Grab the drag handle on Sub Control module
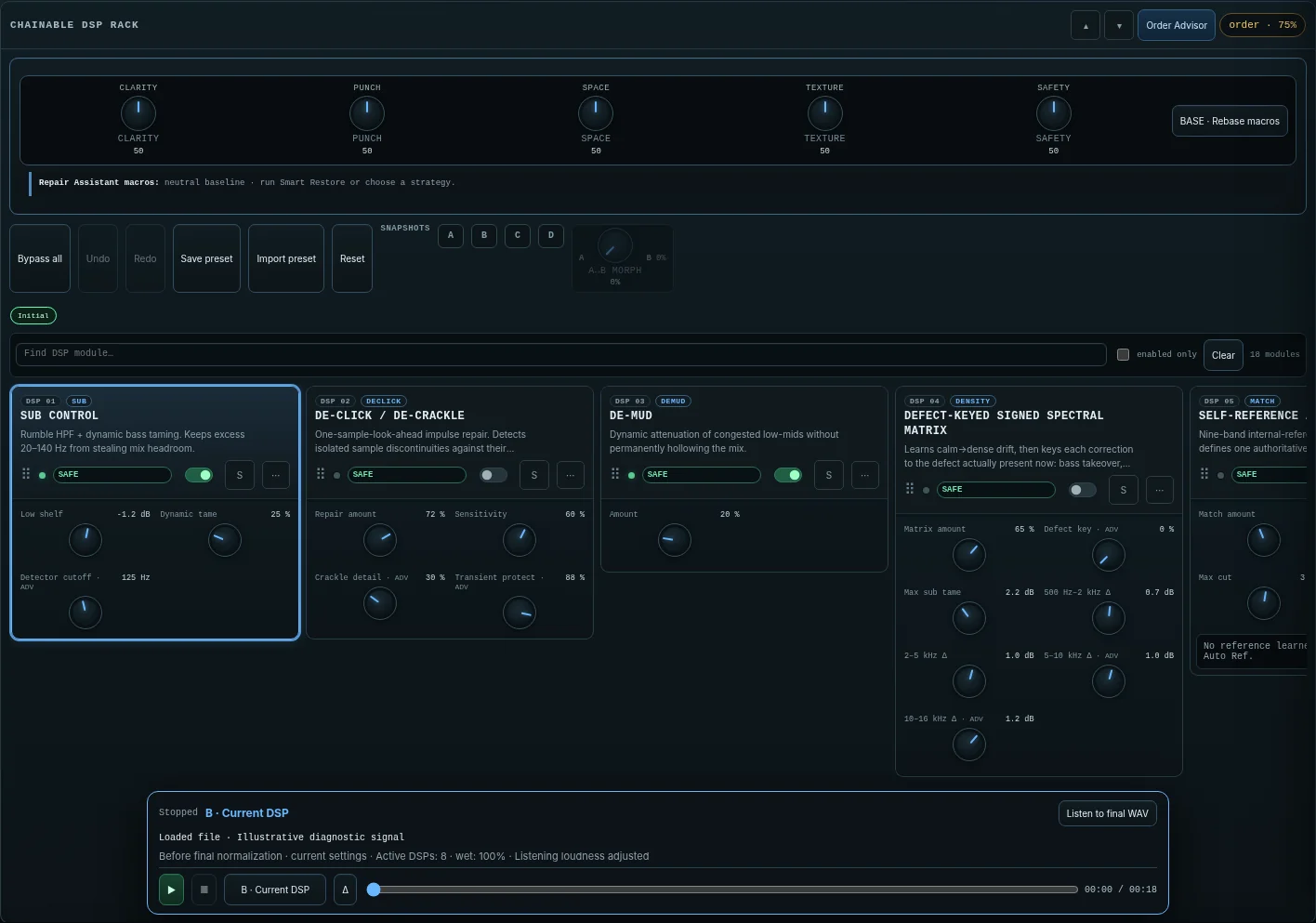The width and height of the screenshot is (1316, 923). pos(26,474)
